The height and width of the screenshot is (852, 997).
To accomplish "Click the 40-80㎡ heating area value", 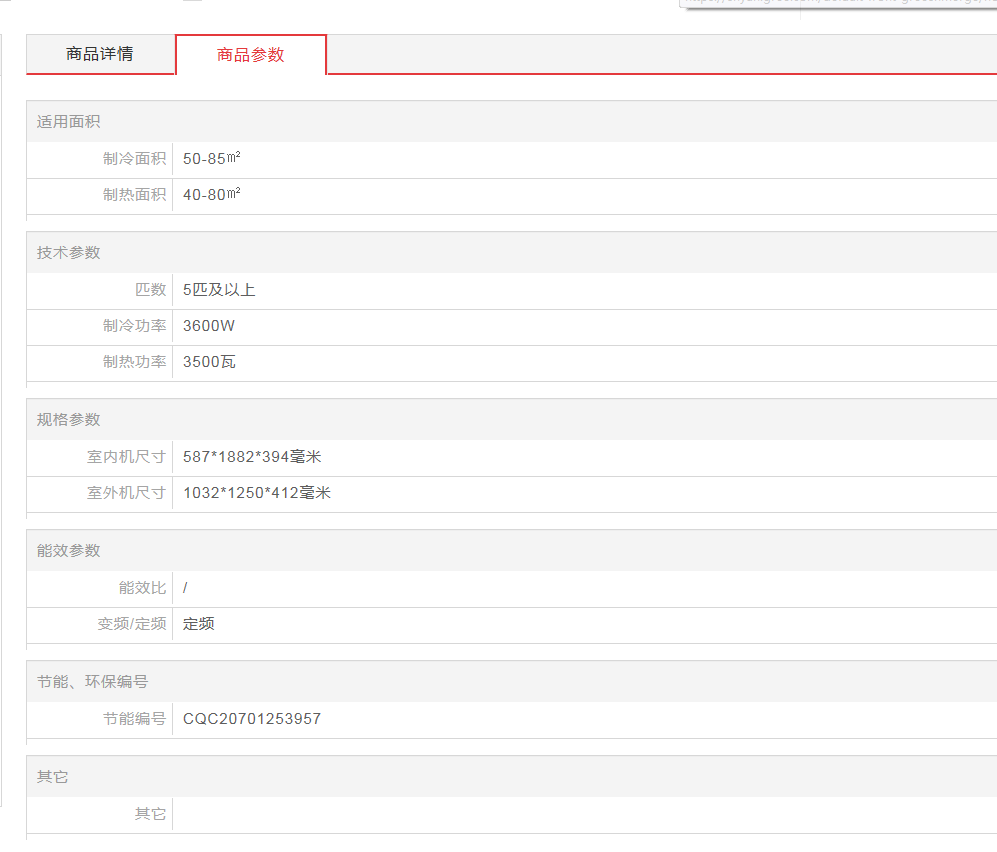I will coord(211,195).
